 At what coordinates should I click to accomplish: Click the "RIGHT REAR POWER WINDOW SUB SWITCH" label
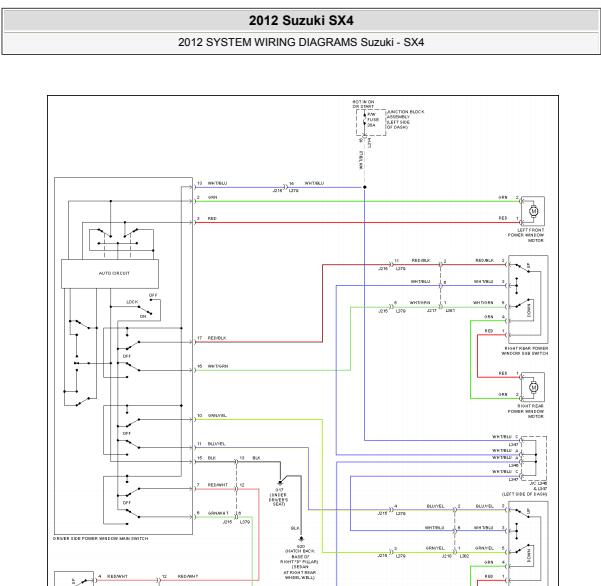[525, 351]
